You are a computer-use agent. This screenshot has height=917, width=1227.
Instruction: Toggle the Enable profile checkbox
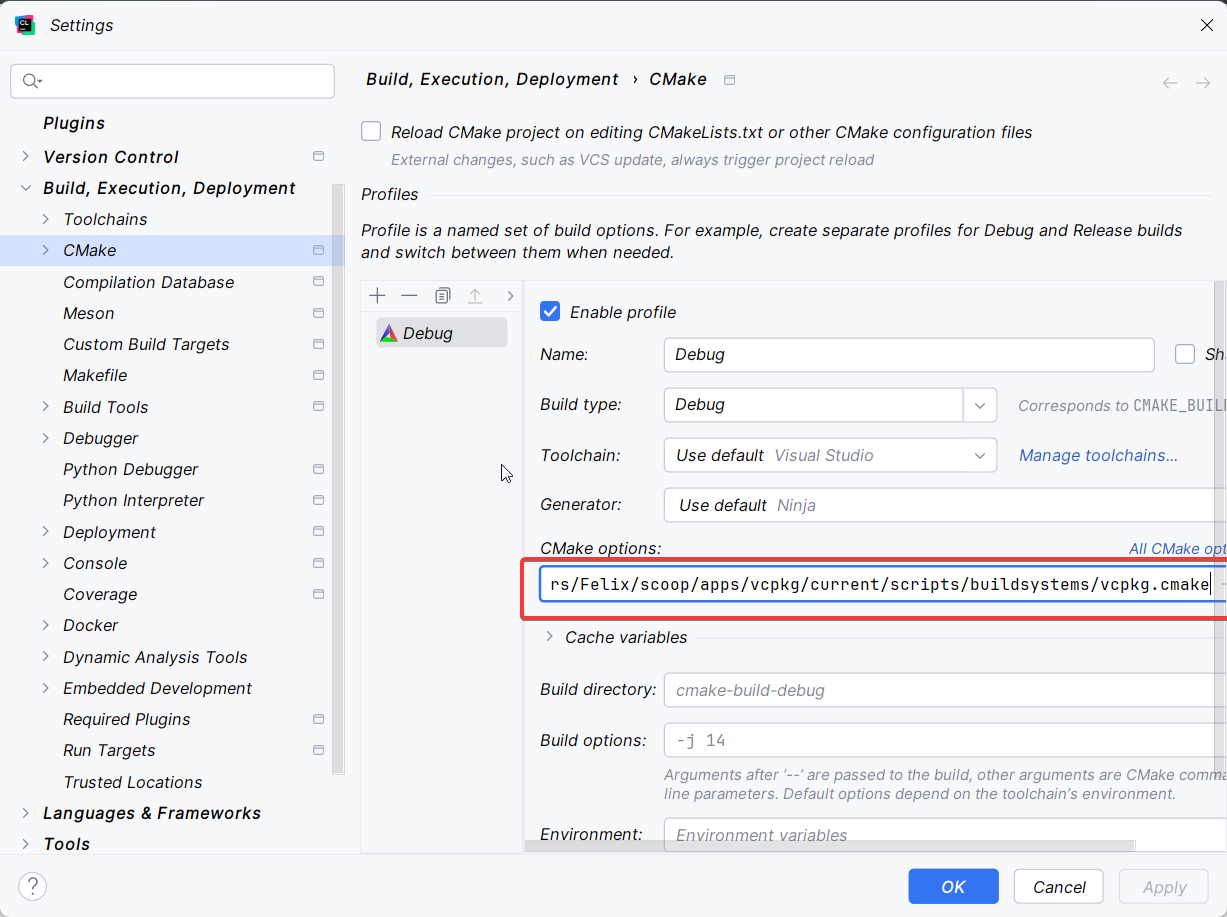click(x=550, y=312)
